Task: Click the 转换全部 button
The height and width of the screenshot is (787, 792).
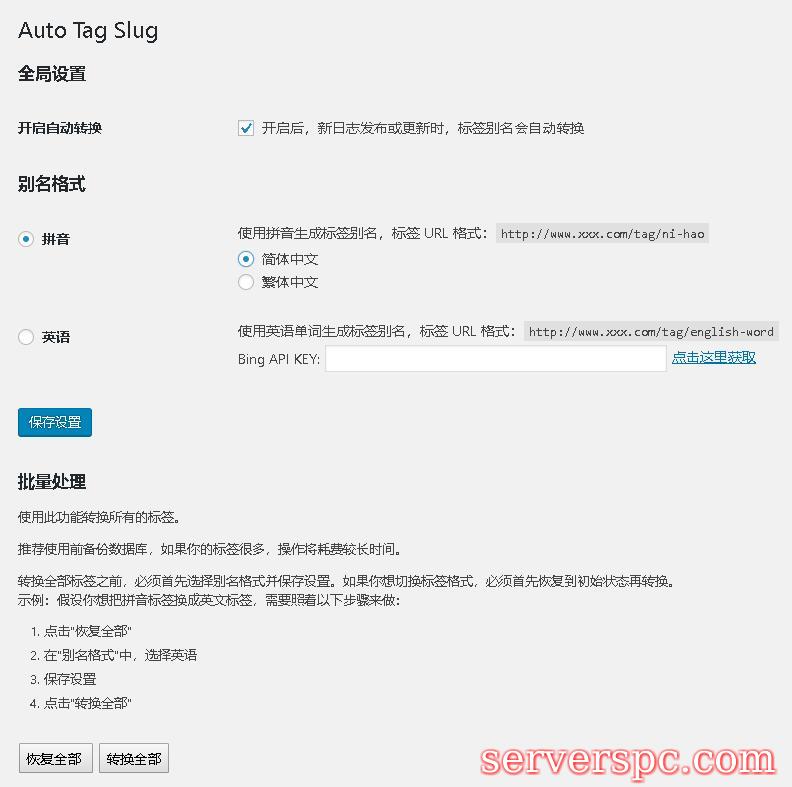Action: coord(134,758)
